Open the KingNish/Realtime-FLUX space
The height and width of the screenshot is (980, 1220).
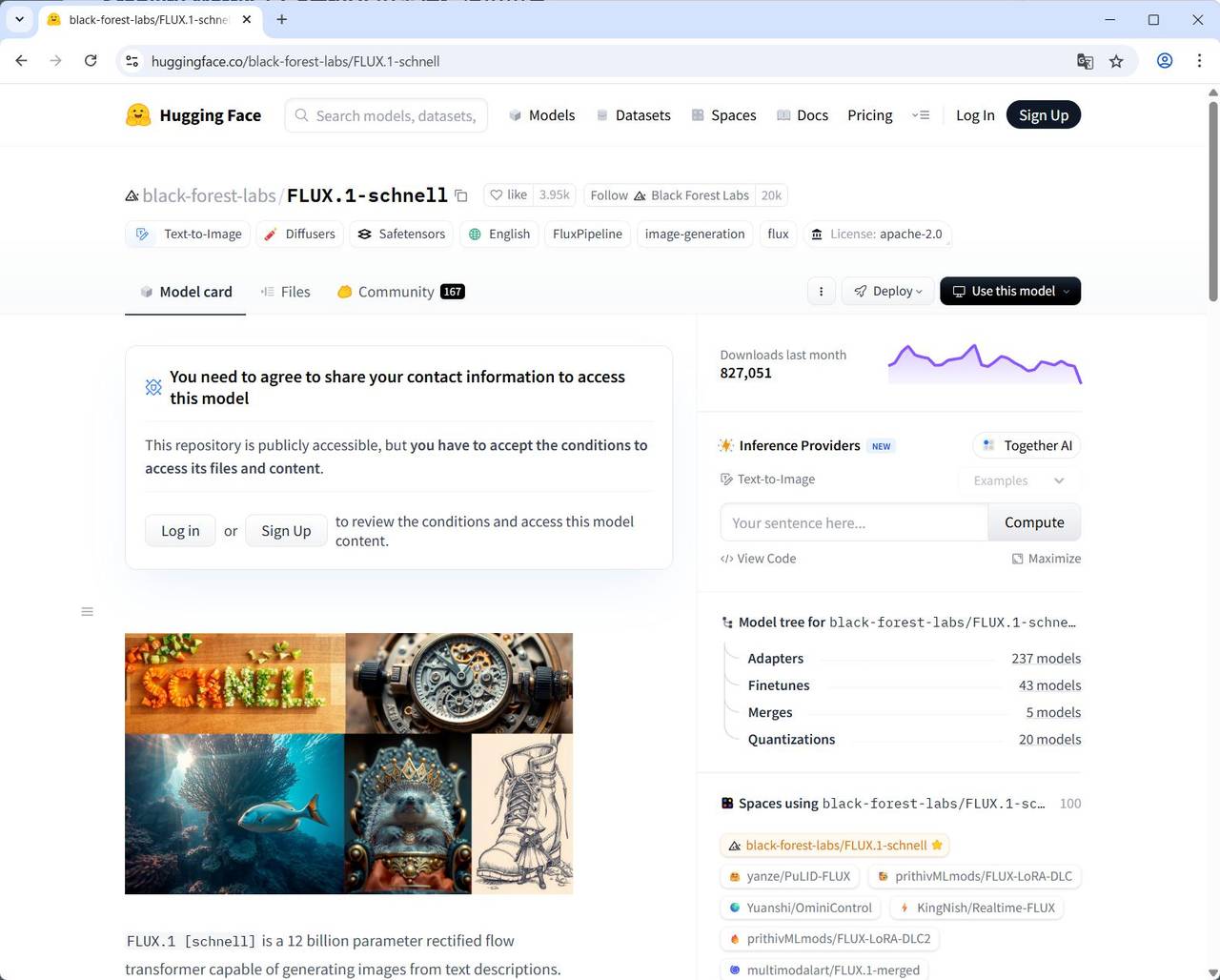click(977, 908)
